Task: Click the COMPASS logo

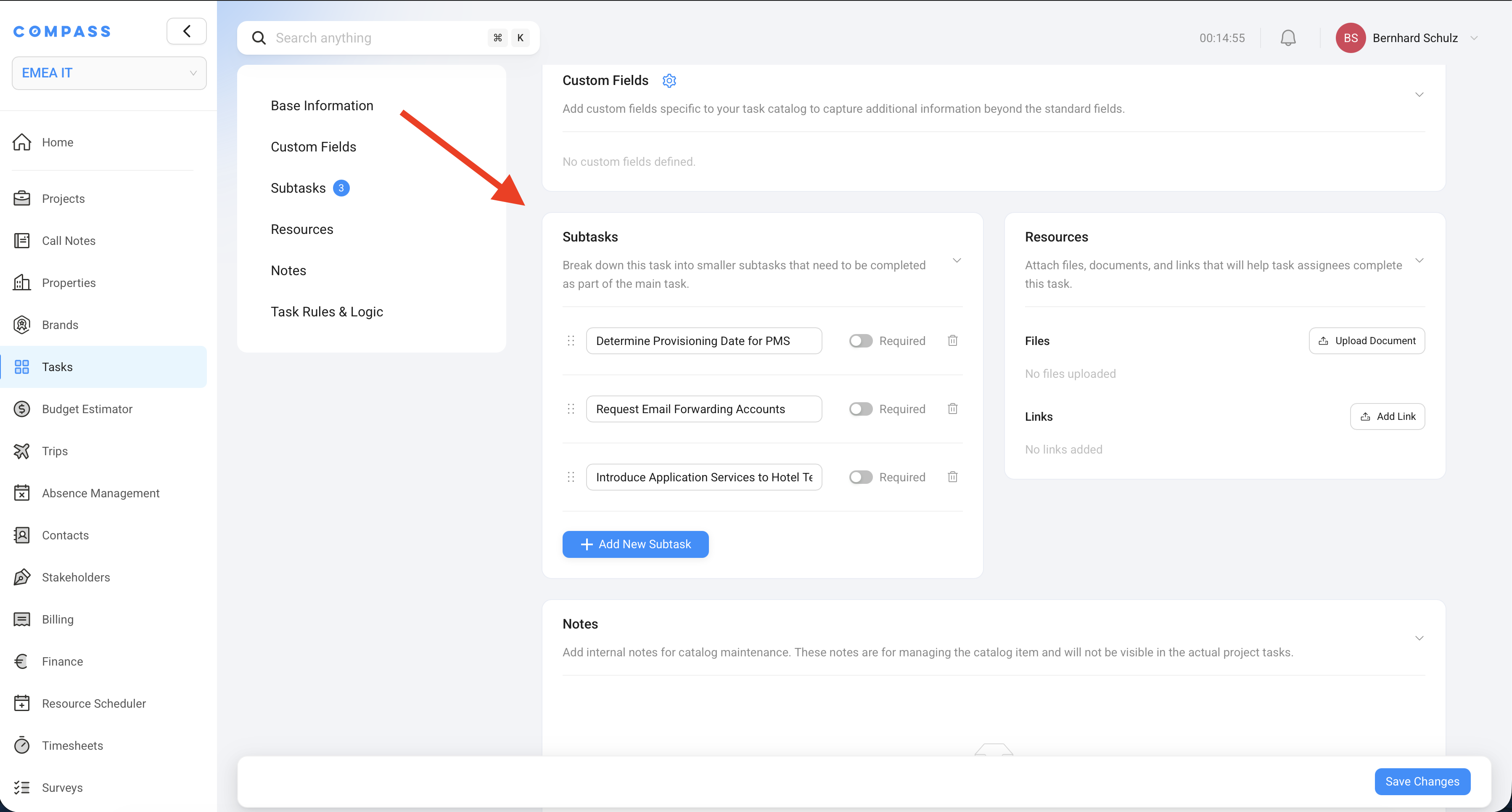Action: (x=62, y=31)
